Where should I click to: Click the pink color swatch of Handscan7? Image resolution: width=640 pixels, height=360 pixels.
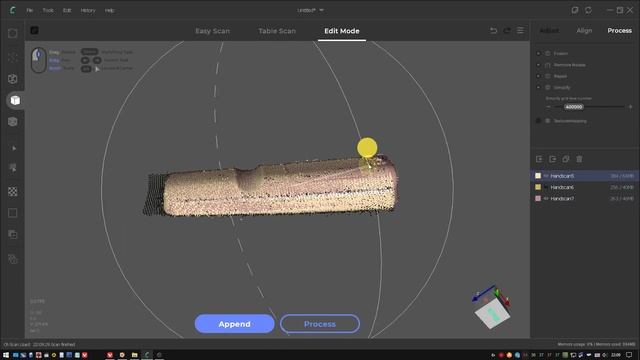point(538,198)
